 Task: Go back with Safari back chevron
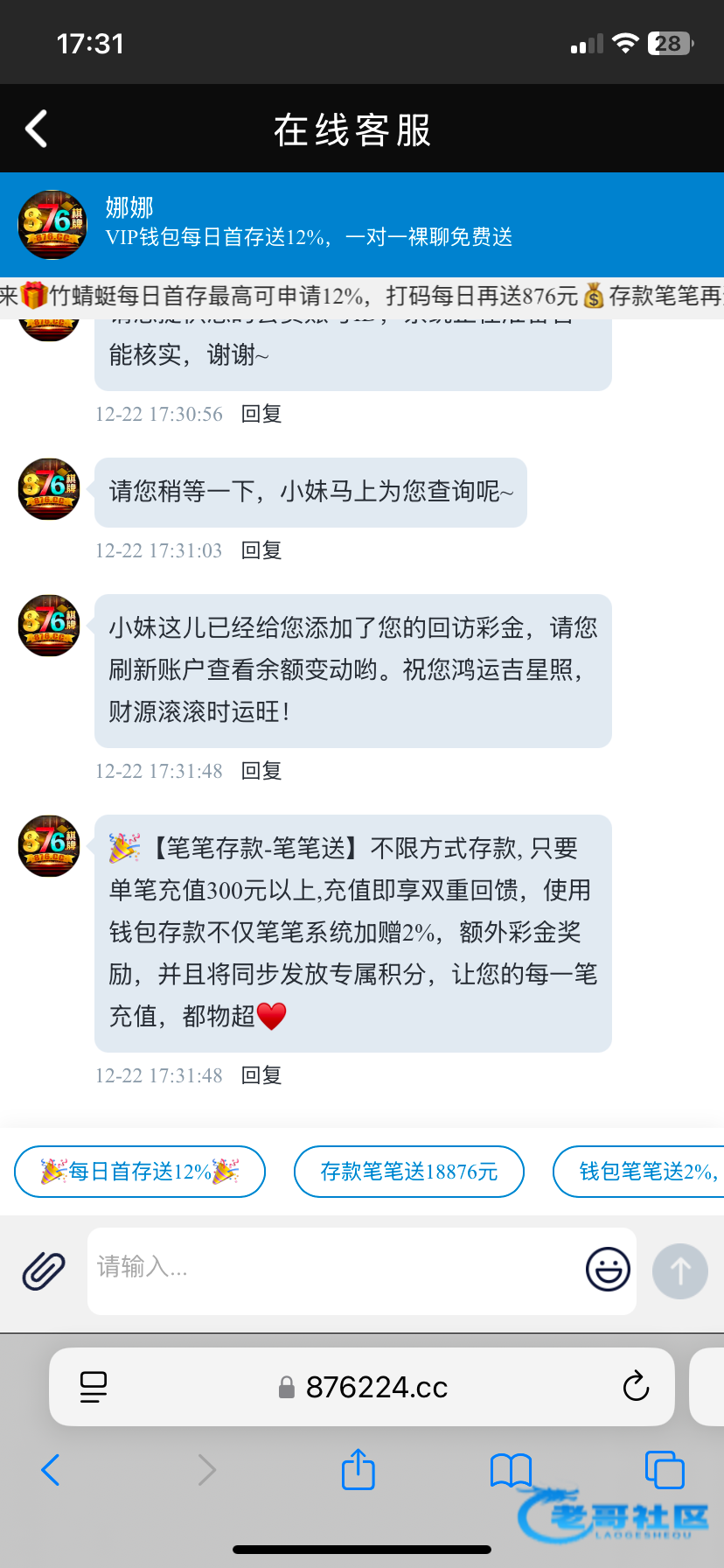(x=51, y=1470)
